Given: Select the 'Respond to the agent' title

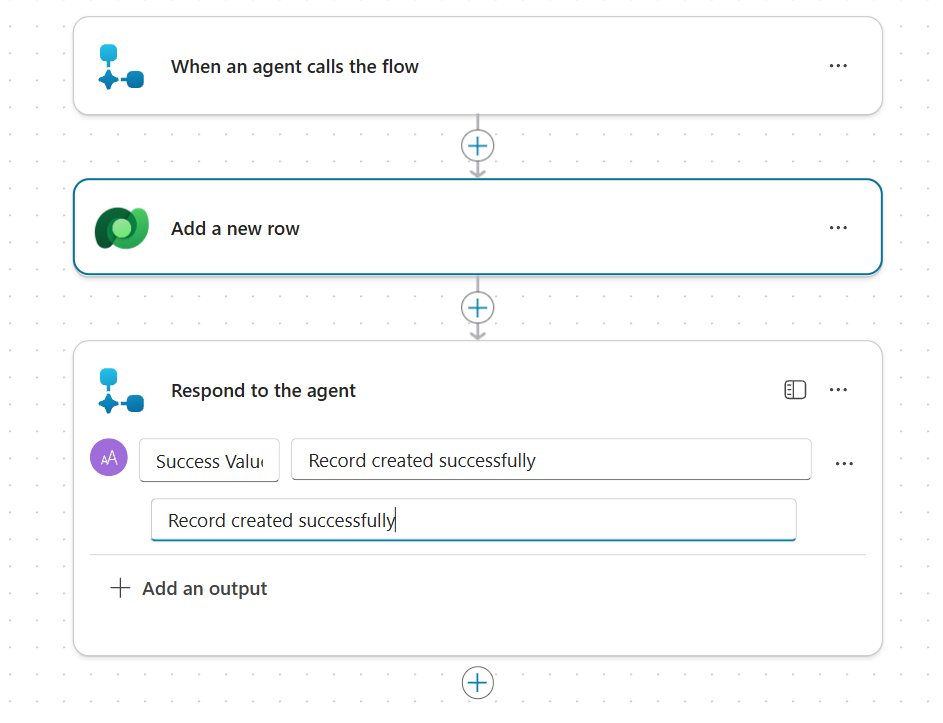Looking at the screenshot, I should coord(263,391).
